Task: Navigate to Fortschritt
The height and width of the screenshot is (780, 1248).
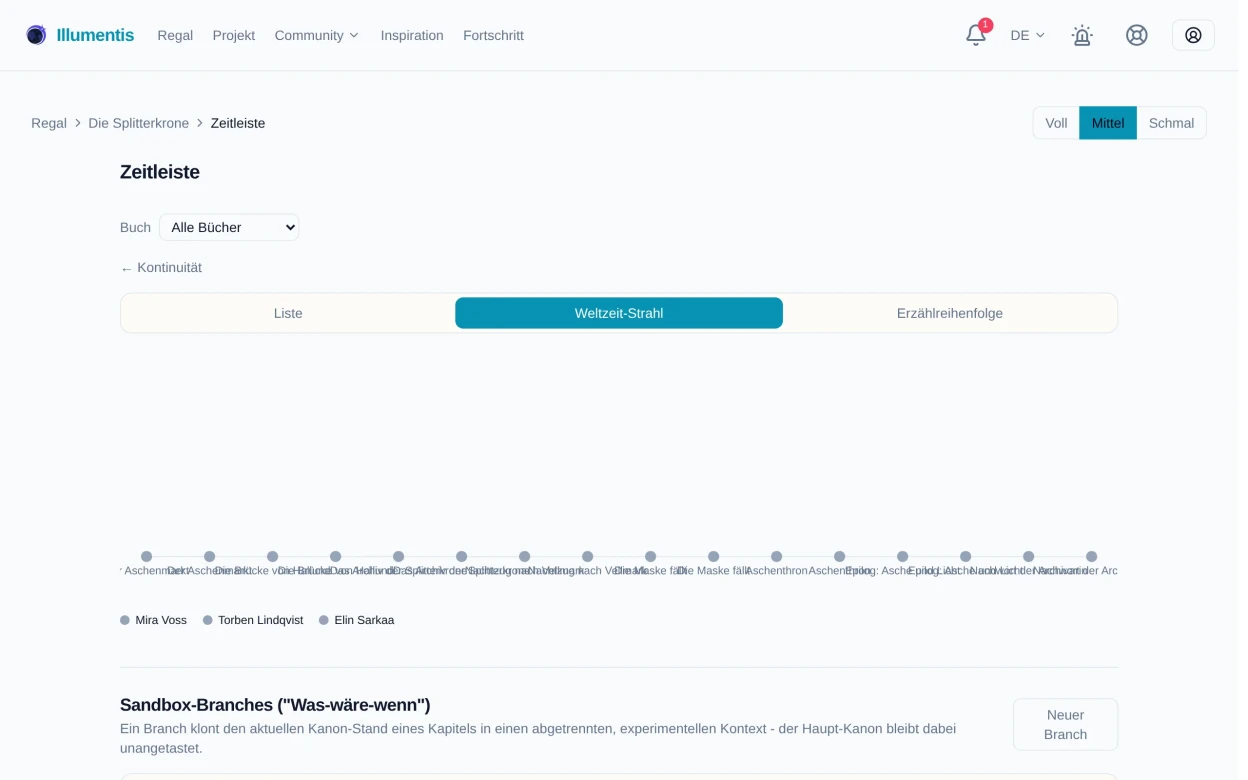Action: click(493, 35)
